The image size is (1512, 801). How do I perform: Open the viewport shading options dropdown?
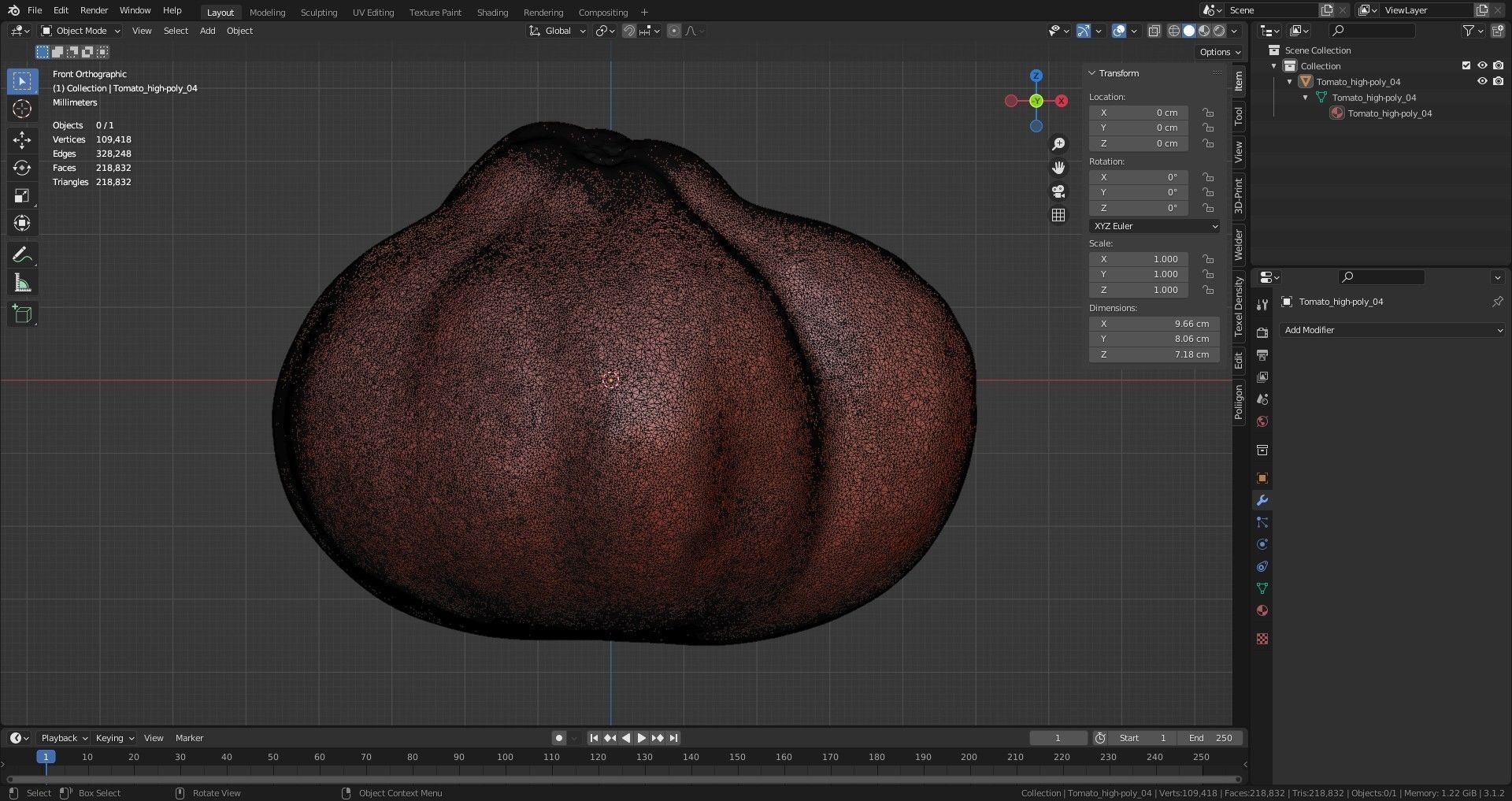tap(1234, 31)
